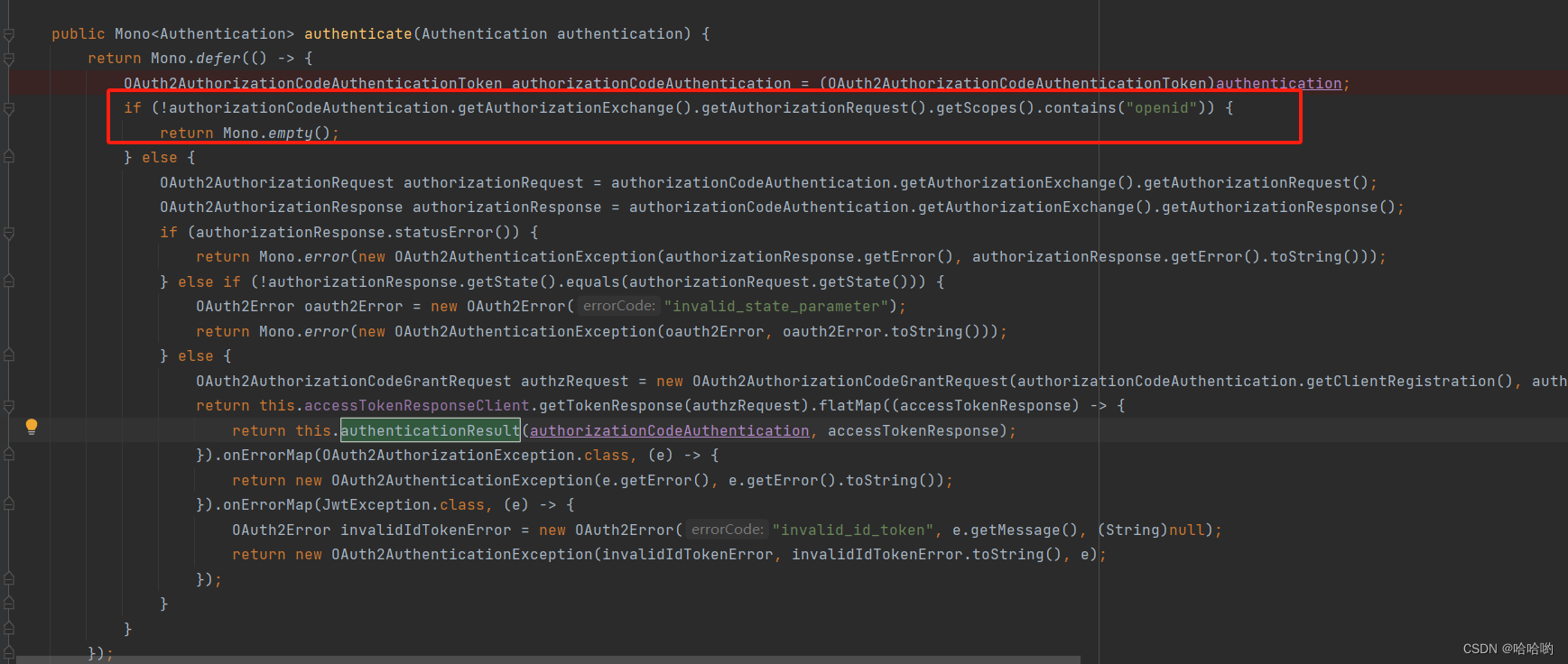Click 'getScopes()' in the if condition
The height and width of the screenshot is (664, 1568).
coord(985,108)
